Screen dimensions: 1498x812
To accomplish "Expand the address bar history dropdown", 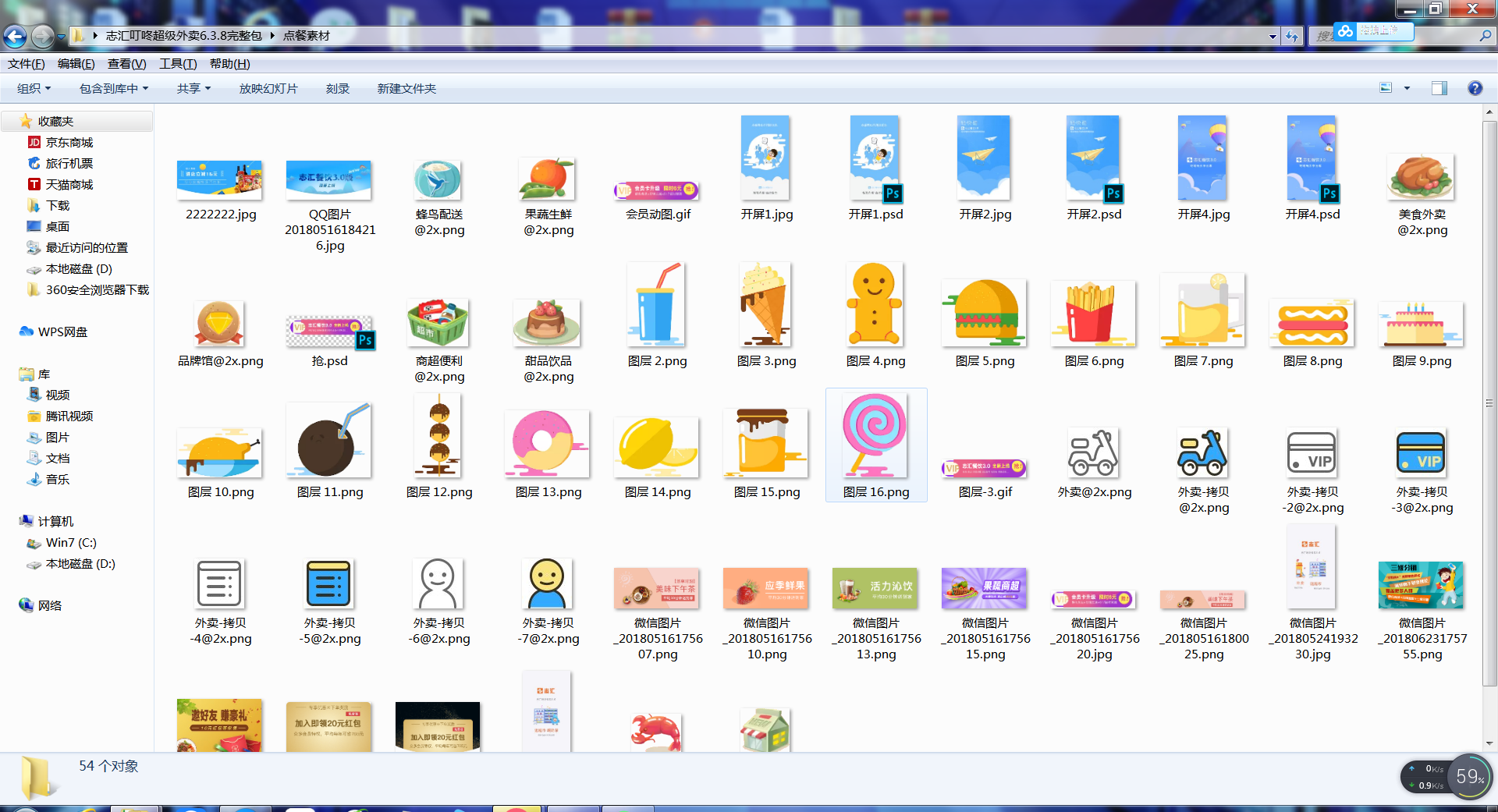I will (1273, 36).
